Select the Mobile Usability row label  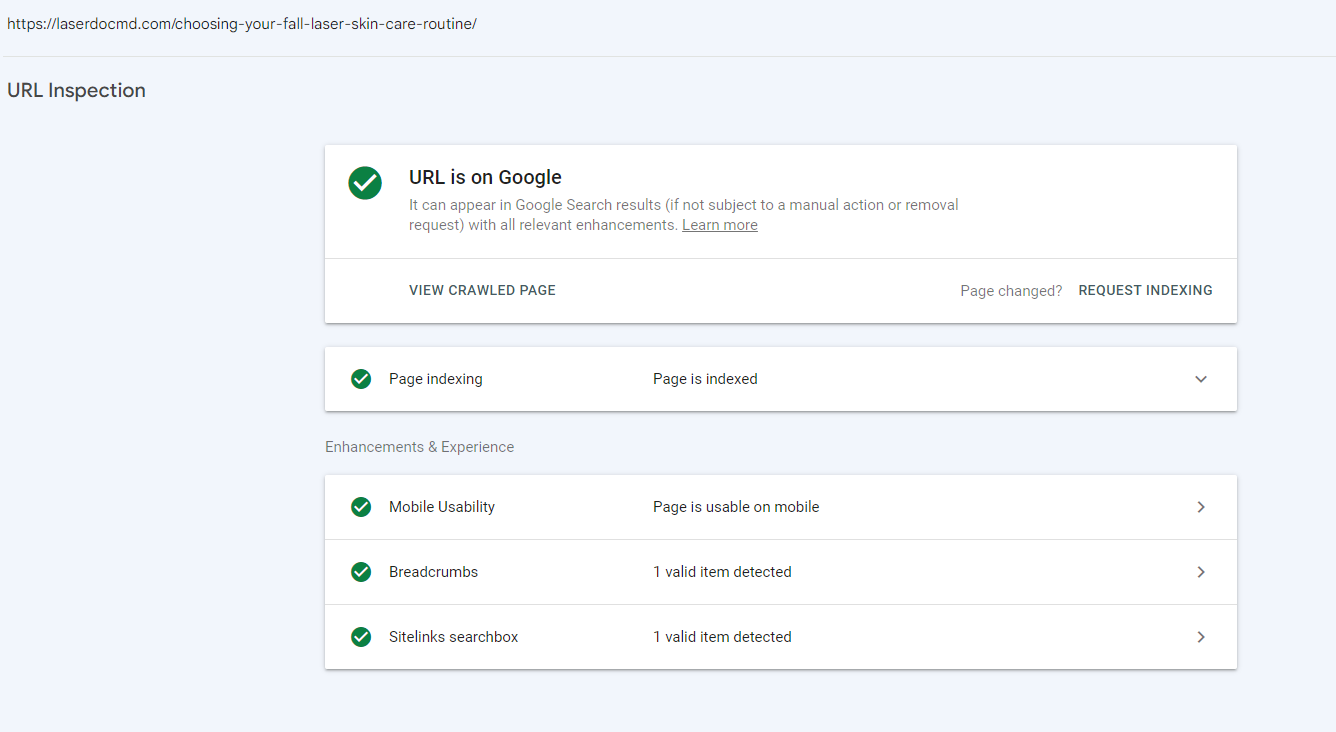(442, 507)
